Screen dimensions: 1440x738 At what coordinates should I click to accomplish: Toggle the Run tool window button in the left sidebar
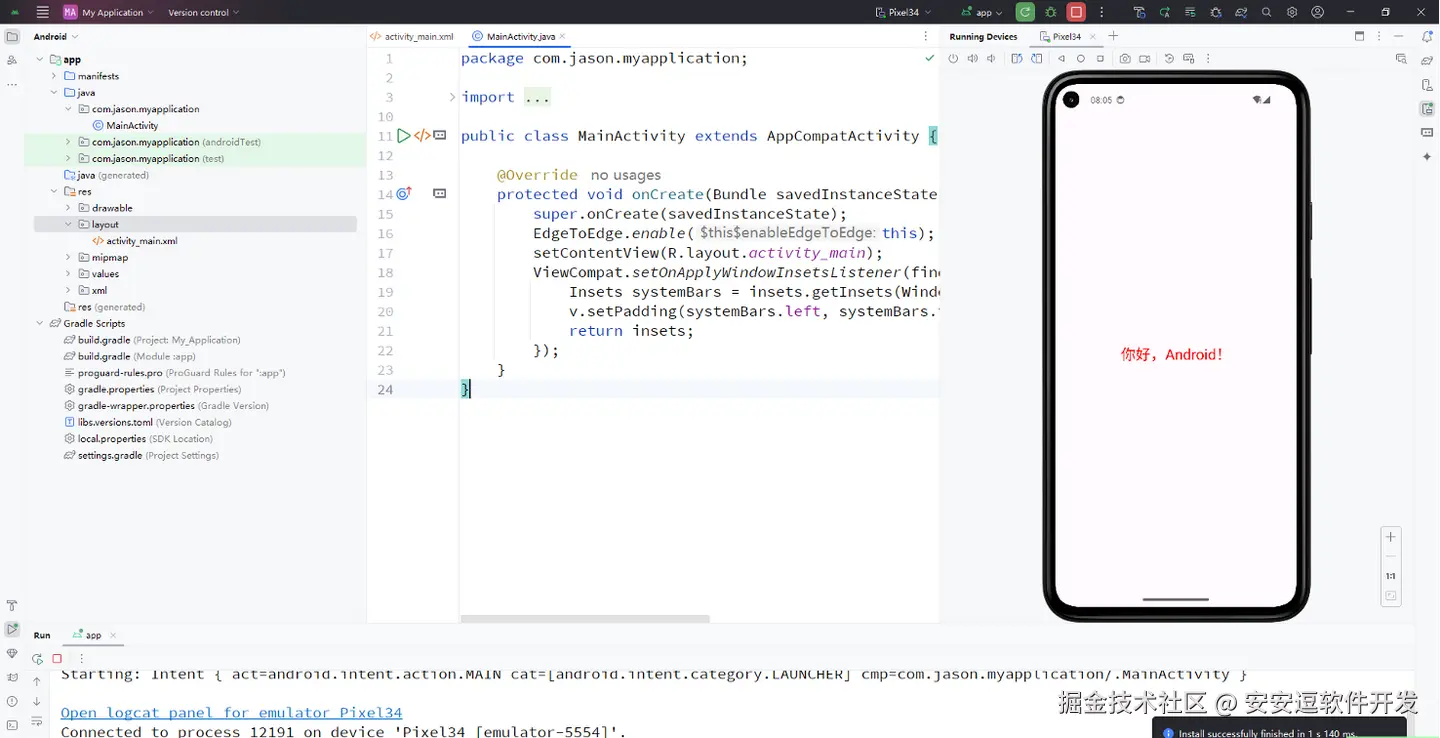[12, 629]
